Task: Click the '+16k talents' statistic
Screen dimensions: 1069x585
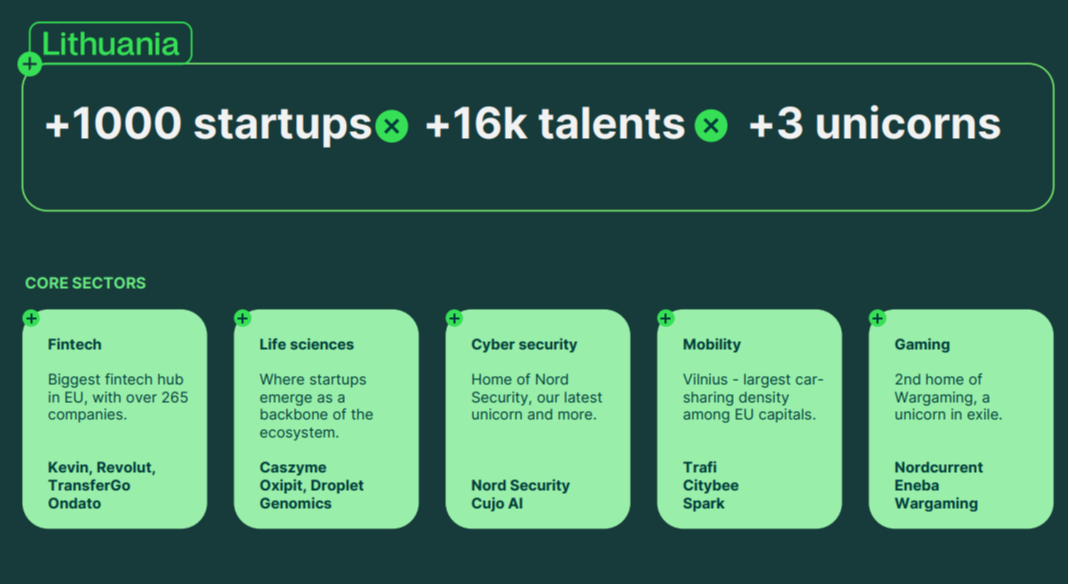Action: (555, 125)
